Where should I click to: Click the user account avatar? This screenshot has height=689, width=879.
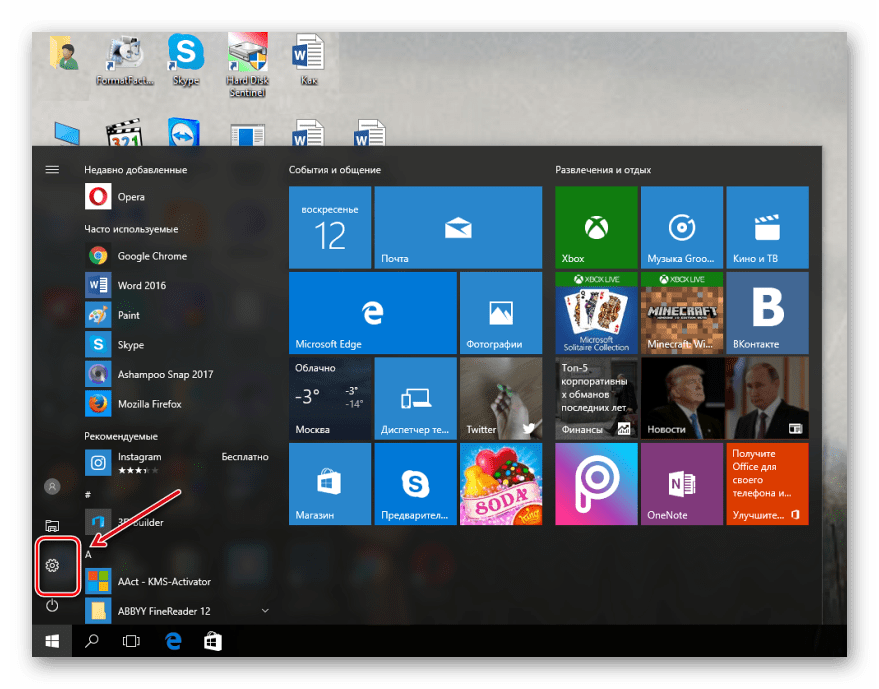click(52, 486)
